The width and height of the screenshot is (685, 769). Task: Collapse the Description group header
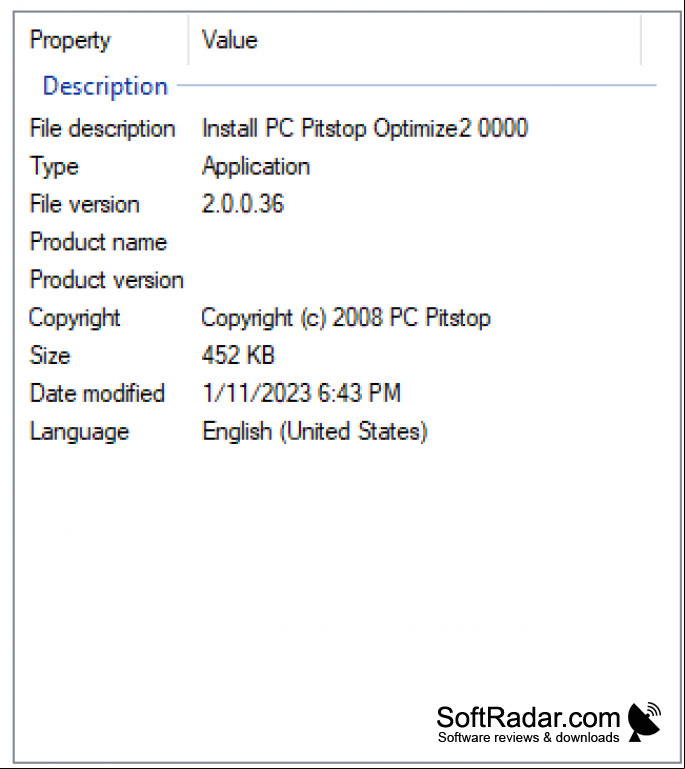[105, 86]
